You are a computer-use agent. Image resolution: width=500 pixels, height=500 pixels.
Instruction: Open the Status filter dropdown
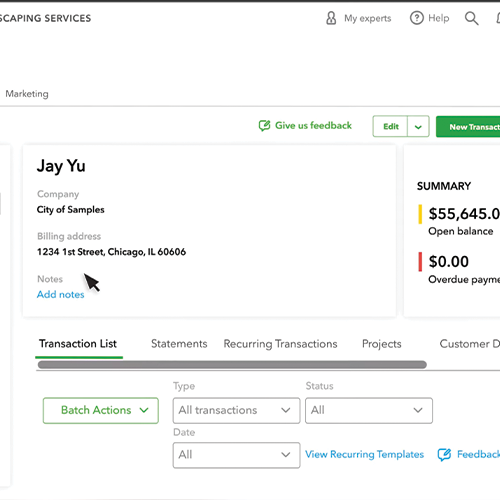click(369, 410)
